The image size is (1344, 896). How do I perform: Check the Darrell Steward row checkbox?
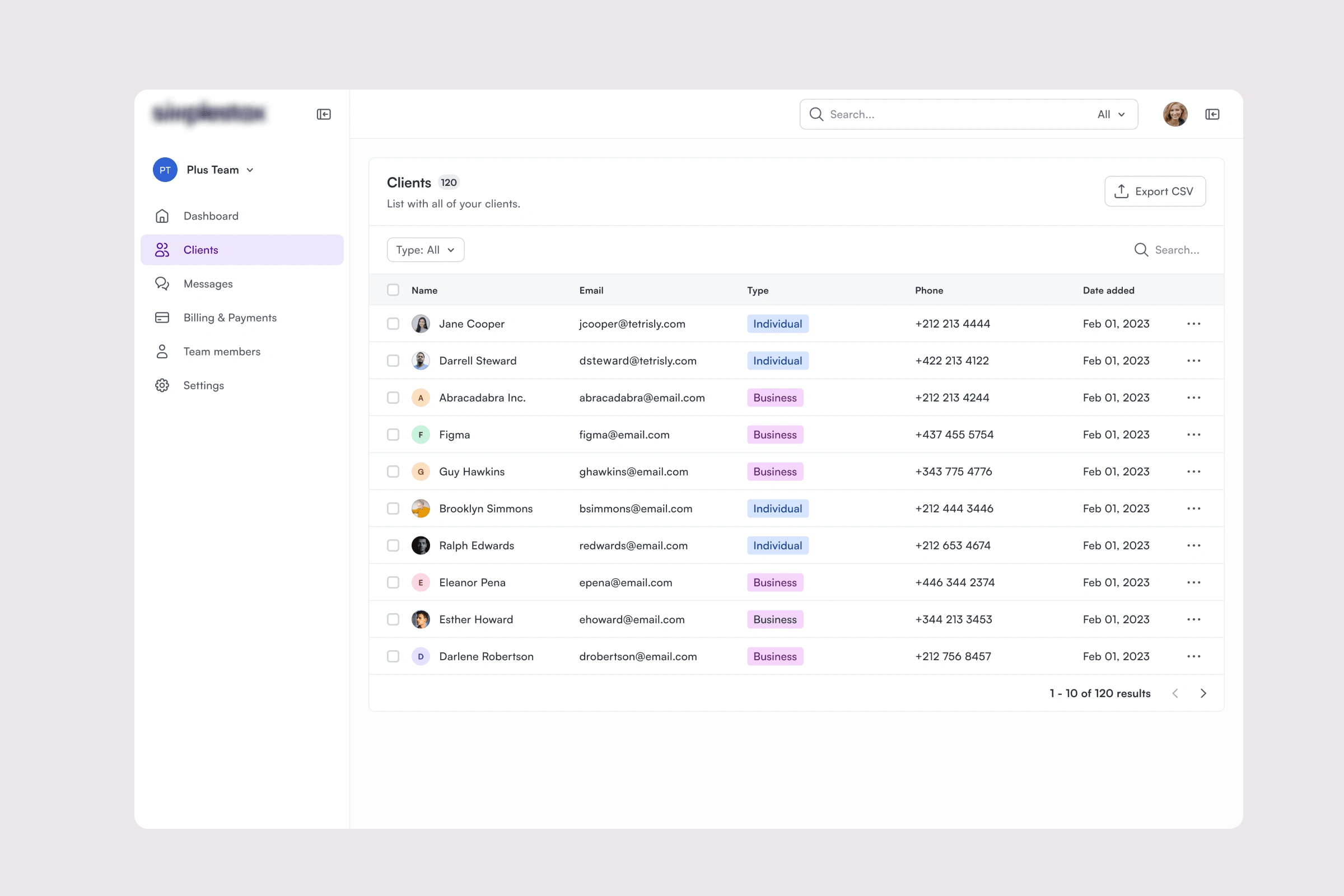[x=393, y=361]
